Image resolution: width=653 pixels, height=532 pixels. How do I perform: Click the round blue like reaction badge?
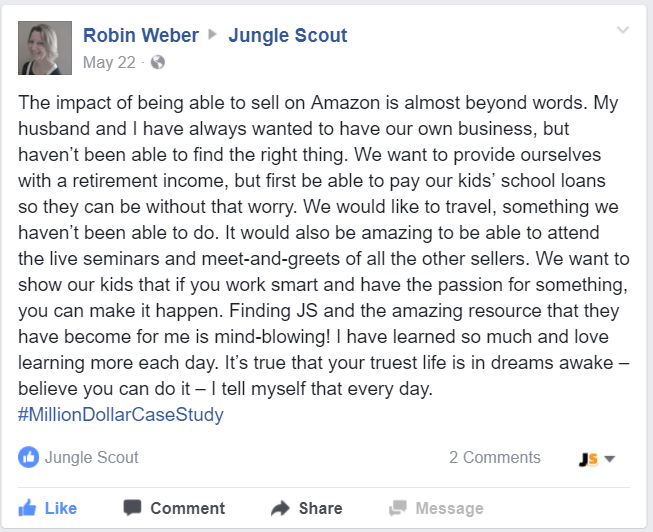[x=28, y=457]
